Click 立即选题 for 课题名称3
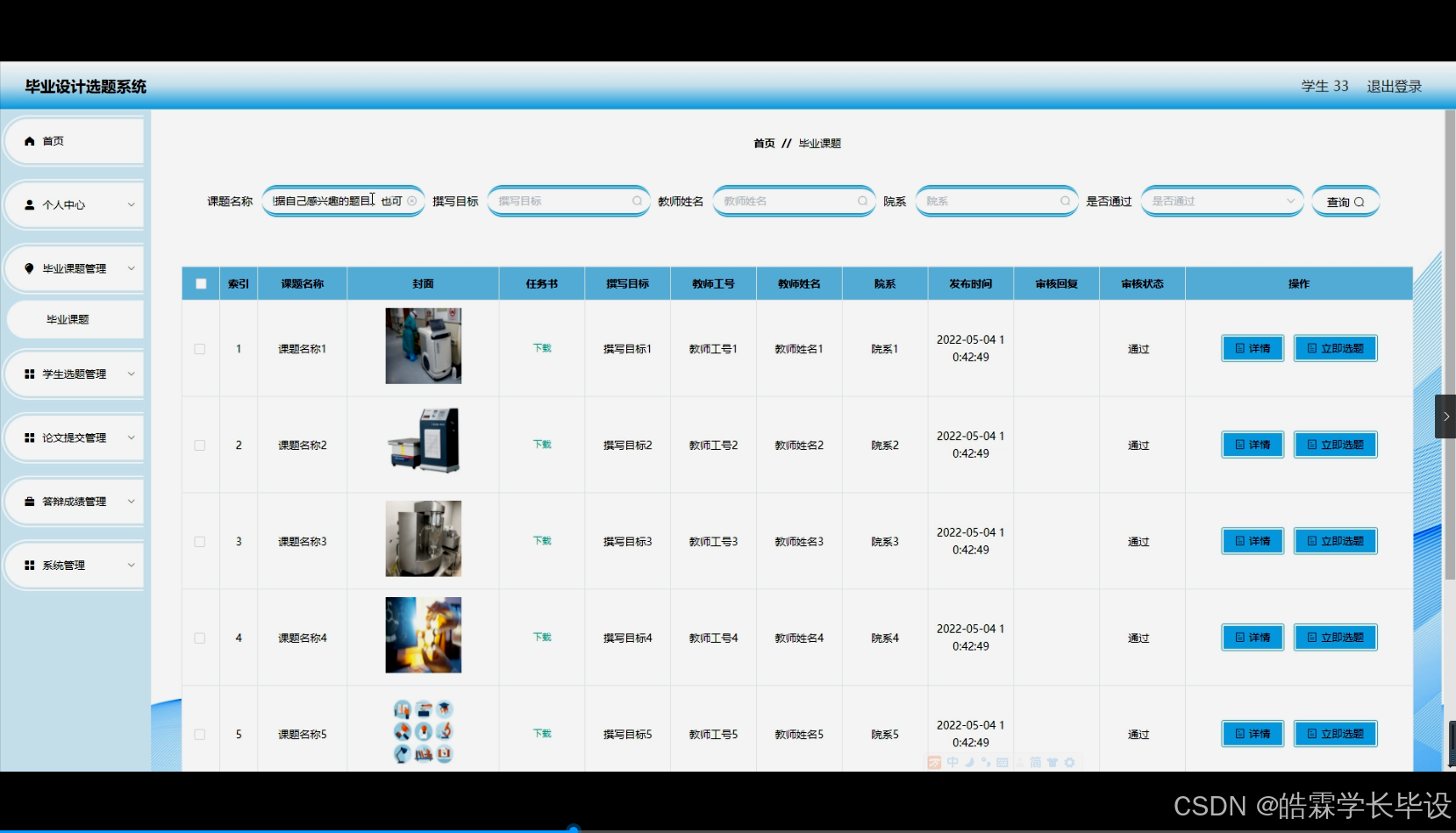 point(1335,541)
